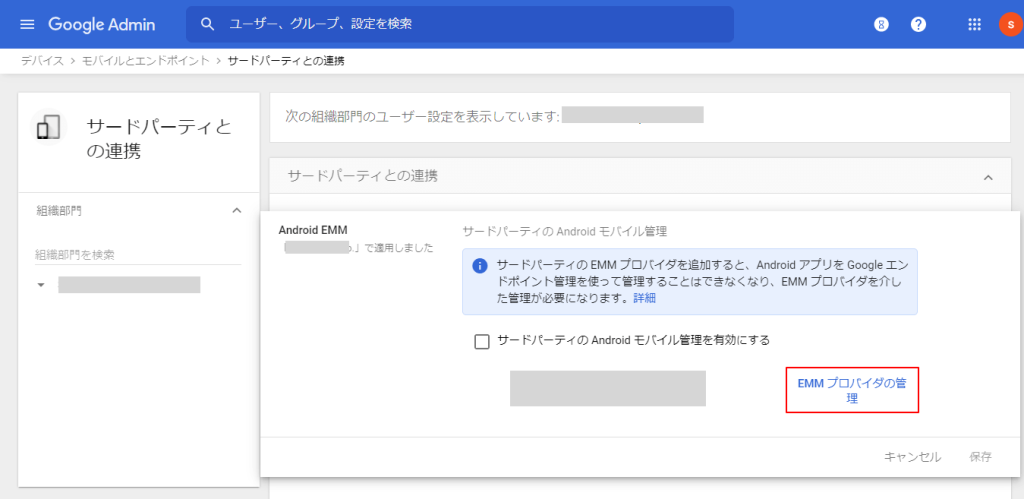Click サードパーティとの連携 breadcrumb text
Viewport: 1024px width, 499px height.
click(286, 61)
